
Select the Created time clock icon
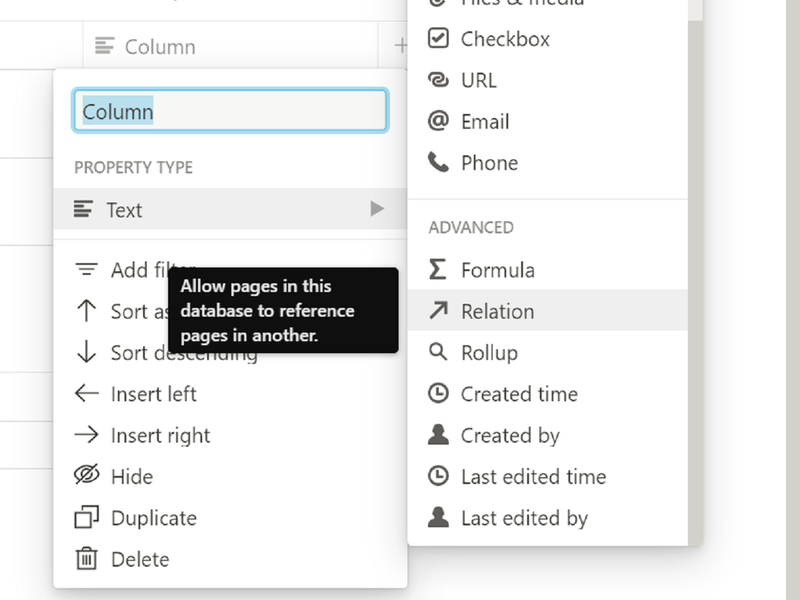[x=438, y=394]
